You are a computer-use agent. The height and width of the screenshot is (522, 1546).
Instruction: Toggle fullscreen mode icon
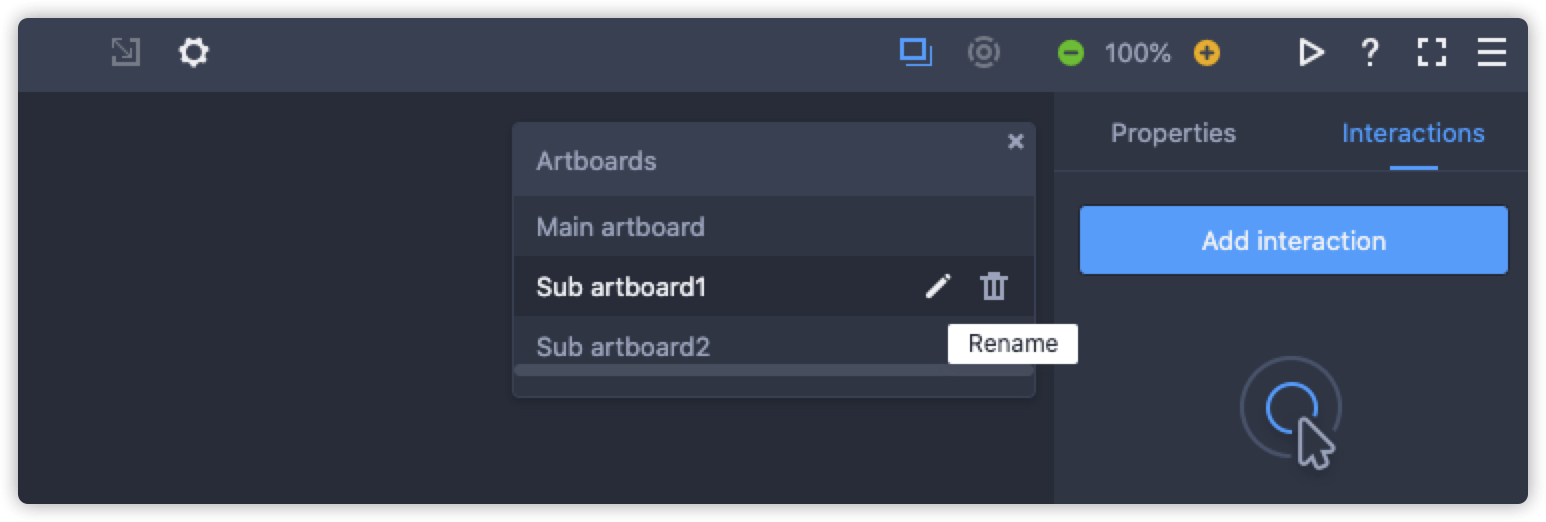1432,52
